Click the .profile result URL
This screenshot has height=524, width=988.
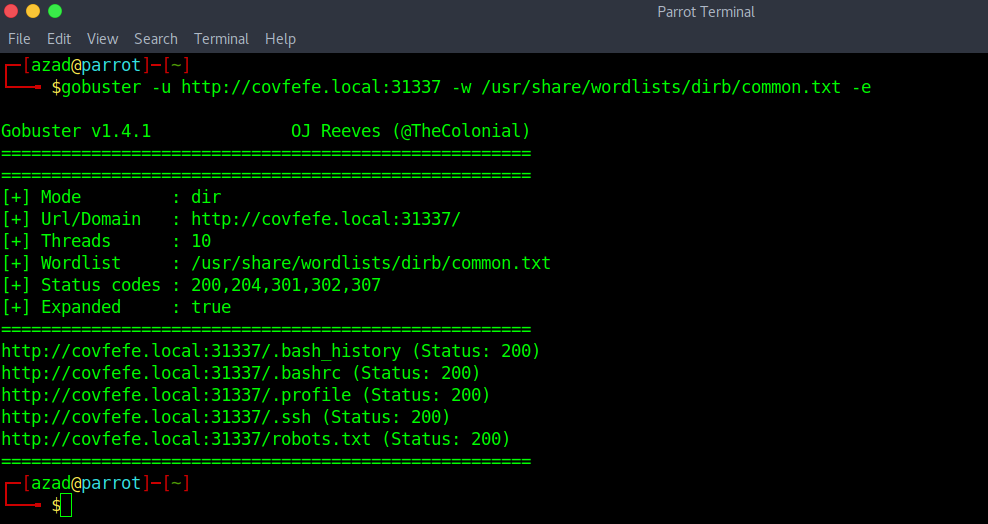(176, 395)
